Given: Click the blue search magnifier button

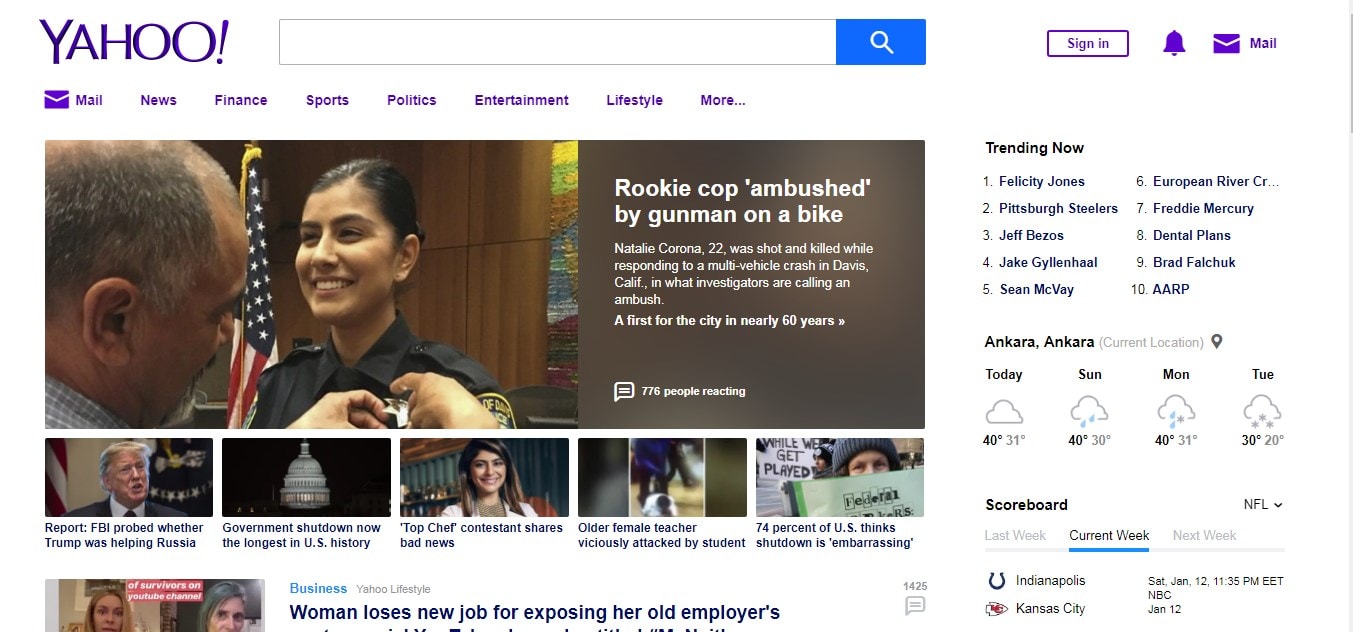Looking at the screenshot, I should tap(881, 42).
